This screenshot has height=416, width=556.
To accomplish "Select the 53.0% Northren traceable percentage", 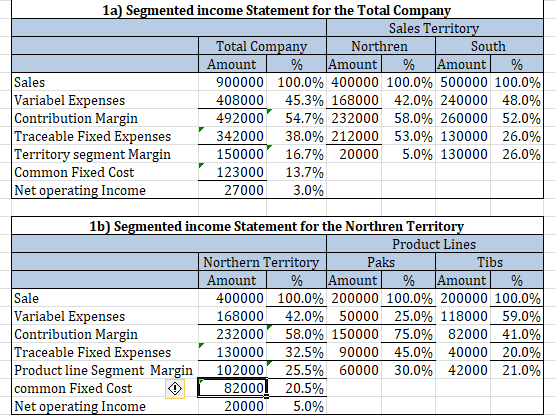I will pyautogui.click(x=408, y=136).
